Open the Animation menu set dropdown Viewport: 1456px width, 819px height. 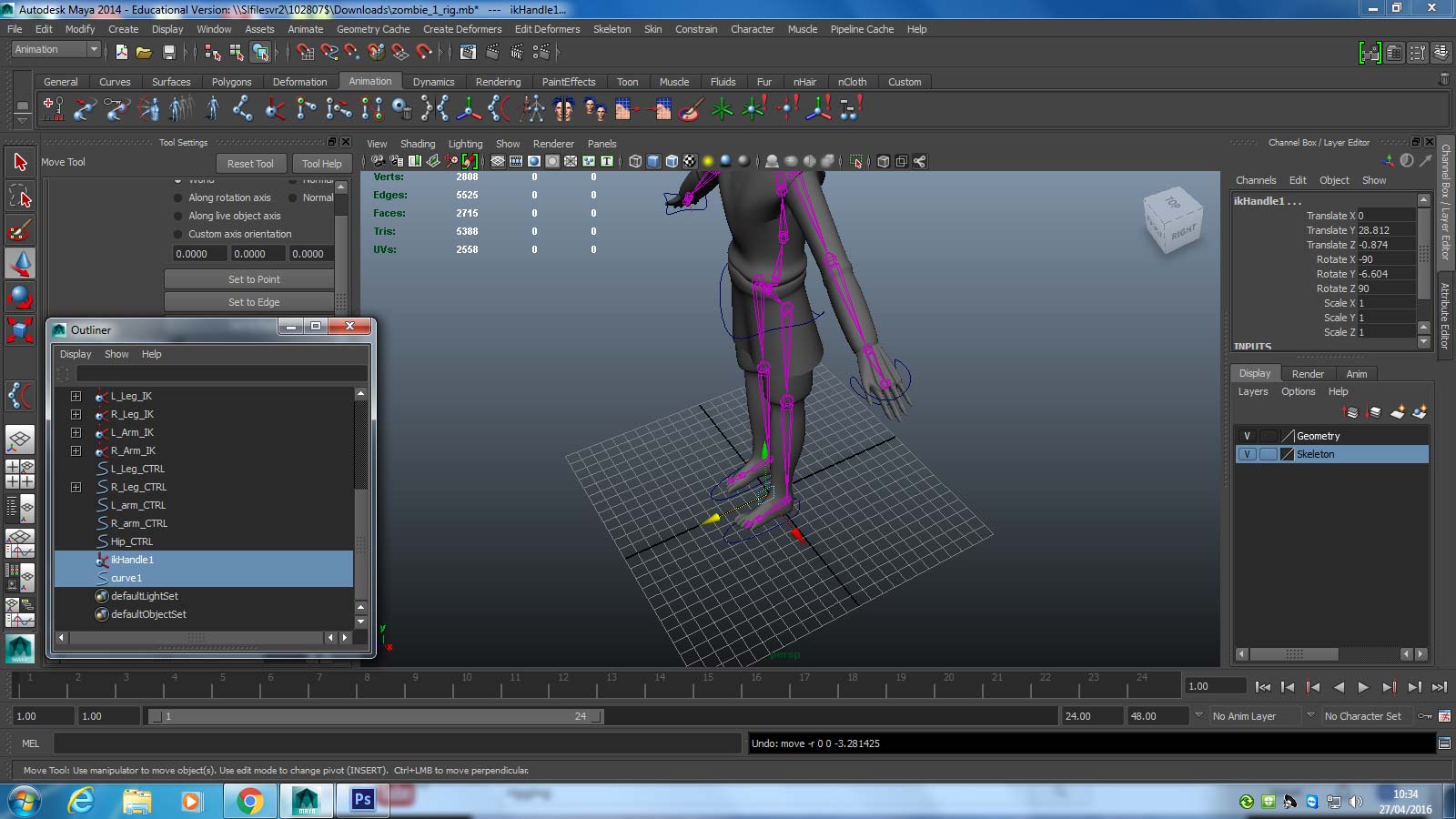pos(56,50)
